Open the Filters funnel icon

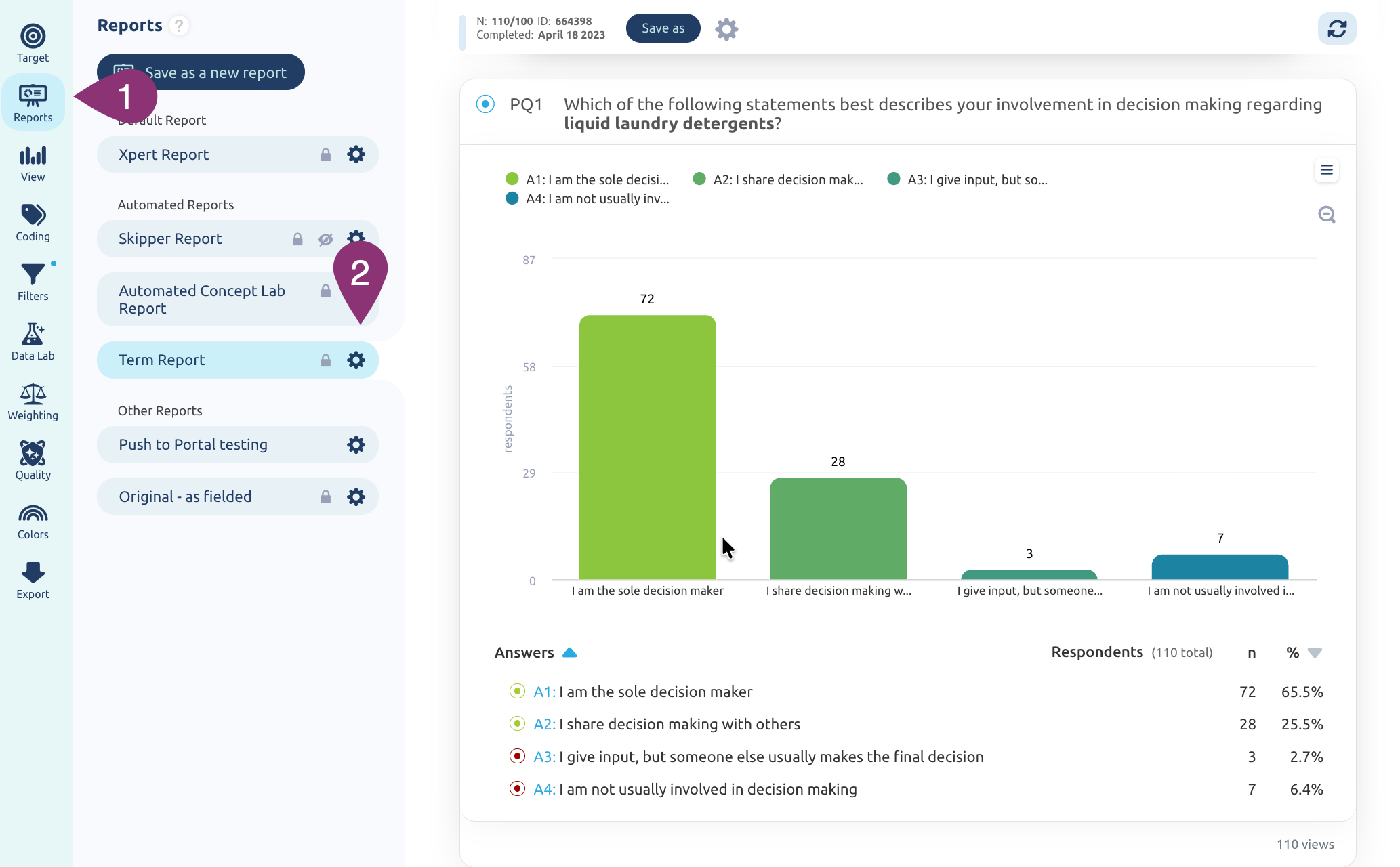click(33, 274)
